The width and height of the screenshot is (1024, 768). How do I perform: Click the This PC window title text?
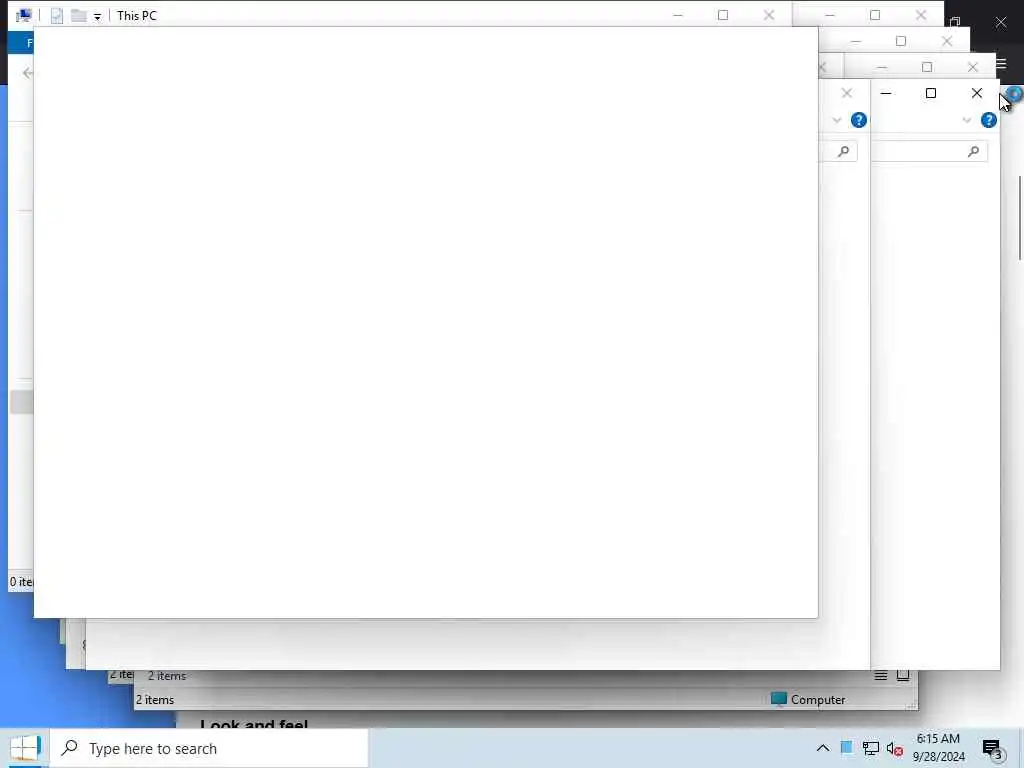click(137, 16)
